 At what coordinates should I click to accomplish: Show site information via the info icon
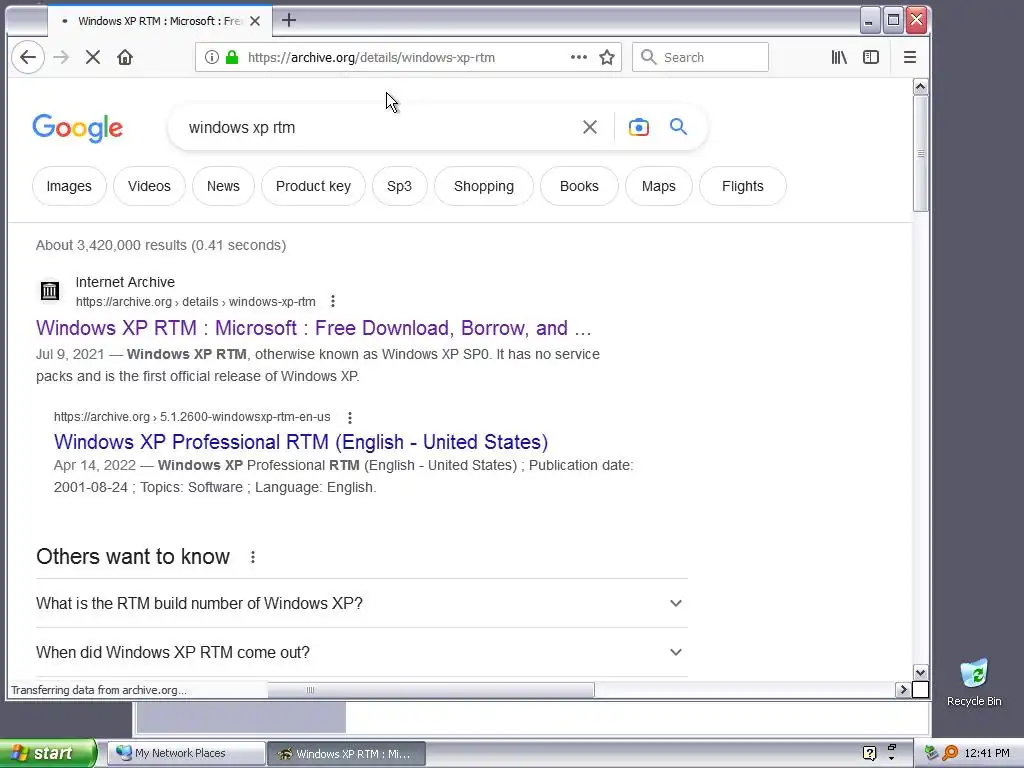pos(212,57)
